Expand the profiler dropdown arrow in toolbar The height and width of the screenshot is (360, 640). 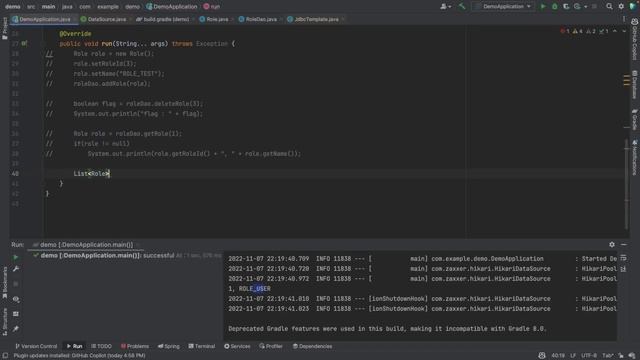pyautogui.click(x=585, y=7)
